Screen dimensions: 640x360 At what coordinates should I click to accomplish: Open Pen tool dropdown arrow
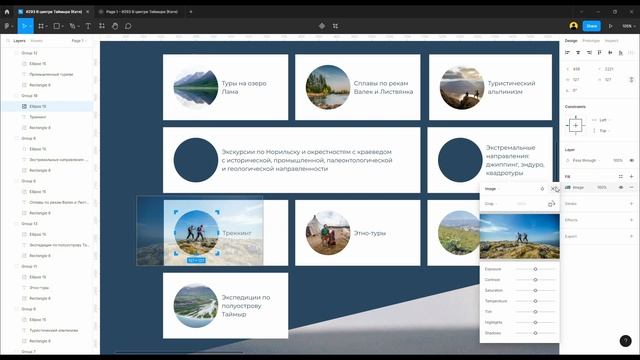(78, 27)
